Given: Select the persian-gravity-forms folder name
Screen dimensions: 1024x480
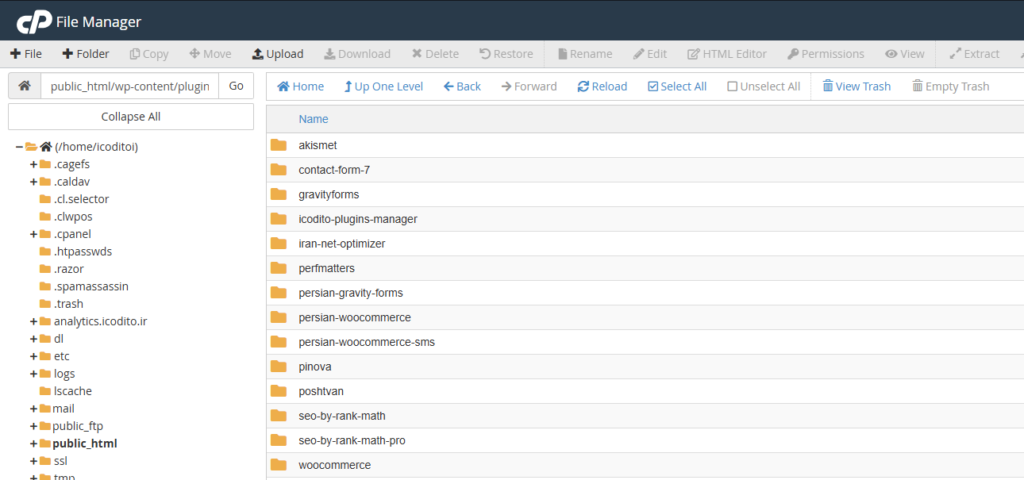Looking at the screenshot, I should tap(351, 293).
